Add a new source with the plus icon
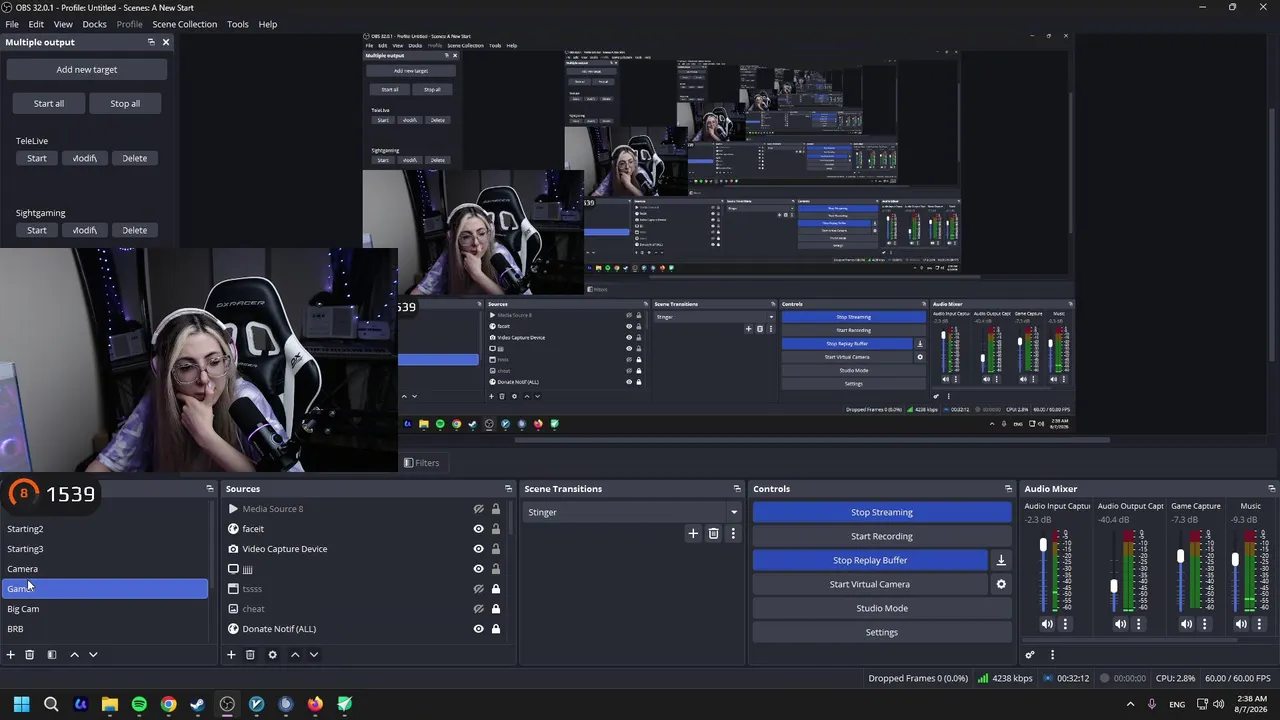1280x720 pixels. pos(231,655)
